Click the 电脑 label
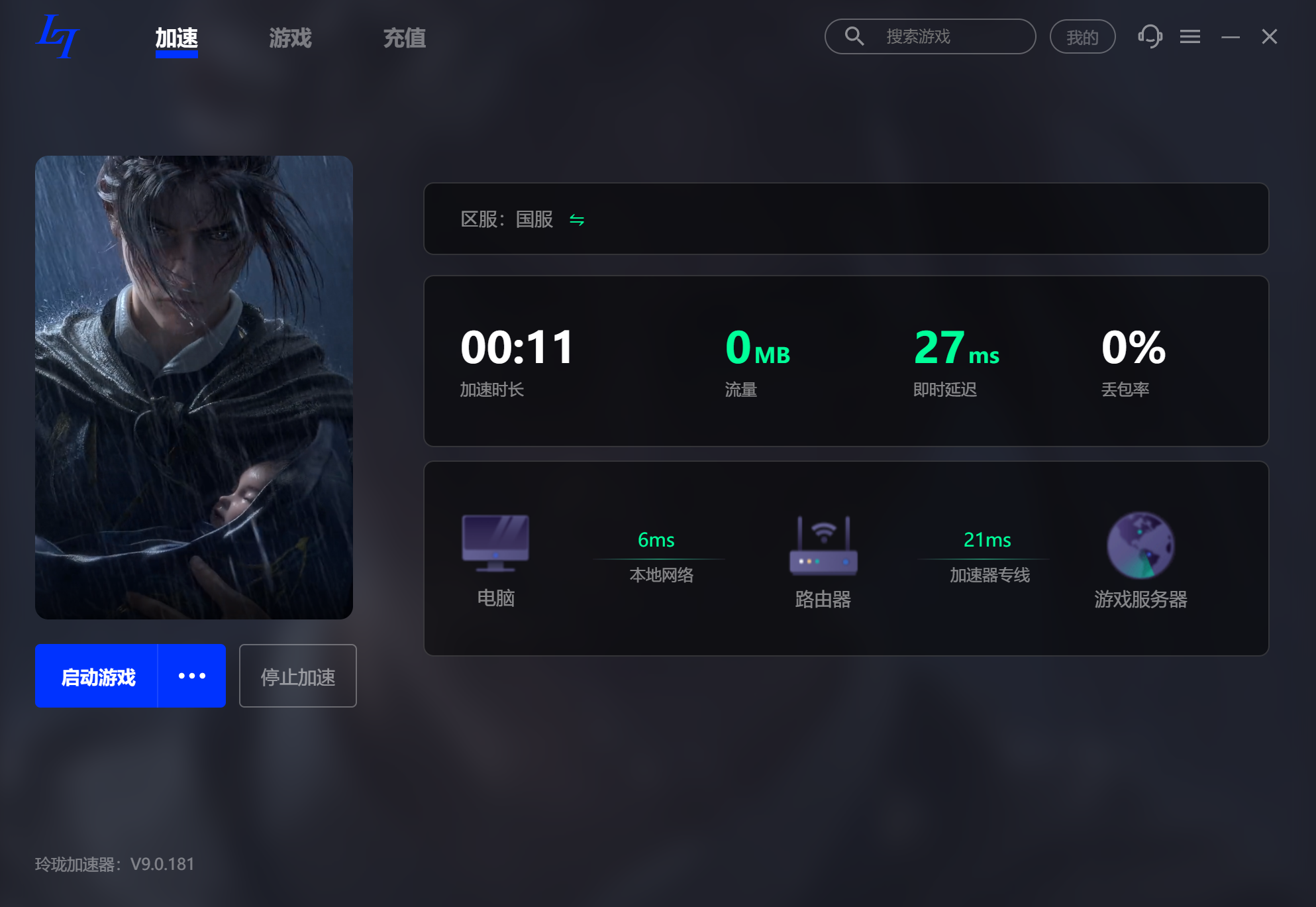1316x907 pixels. coord(496,598)
